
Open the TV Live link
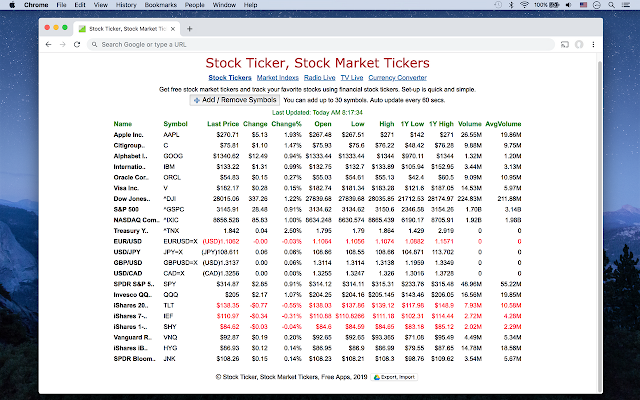point(352,78)
